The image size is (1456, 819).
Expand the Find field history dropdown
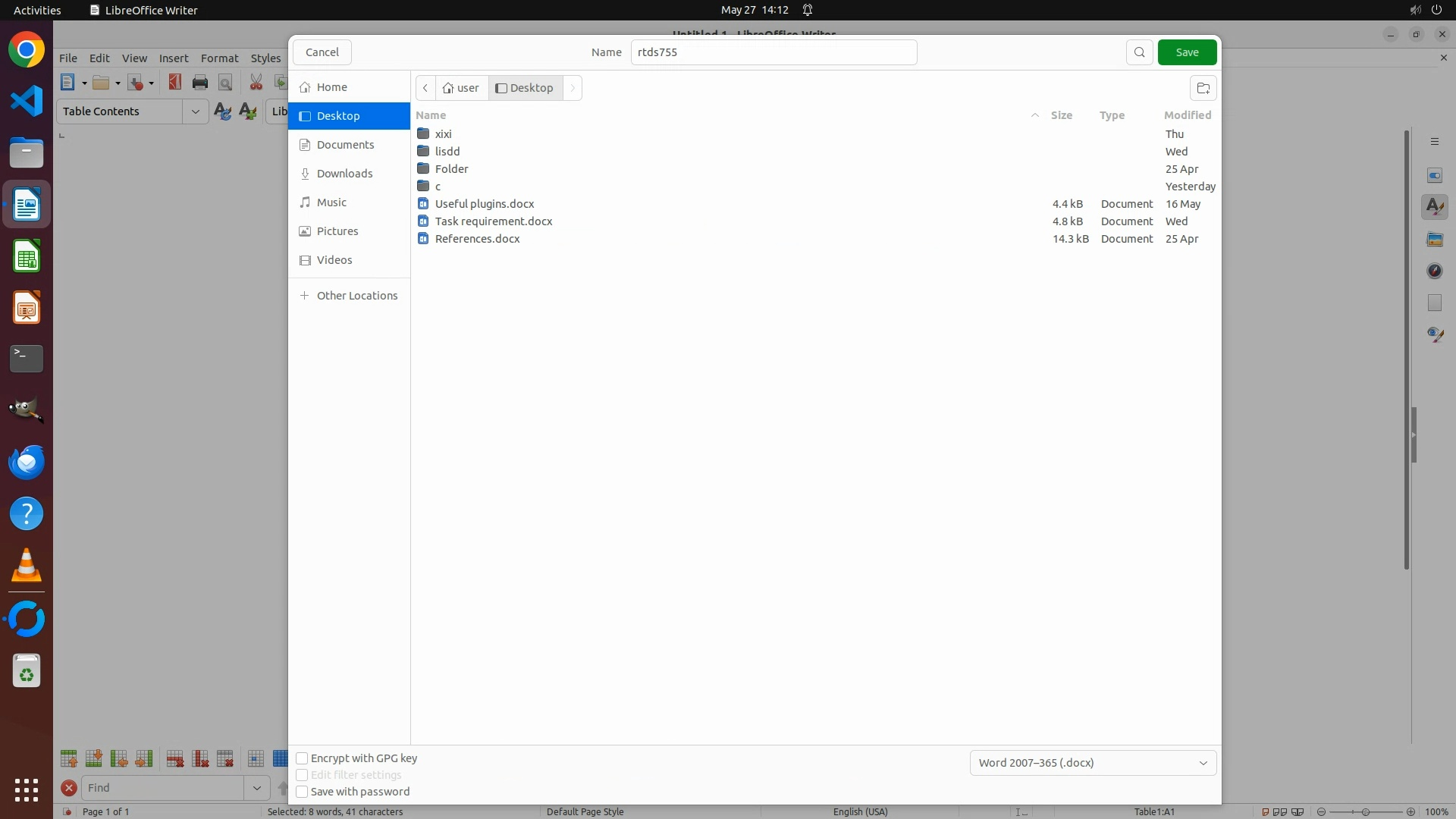[x=257, y=788]
